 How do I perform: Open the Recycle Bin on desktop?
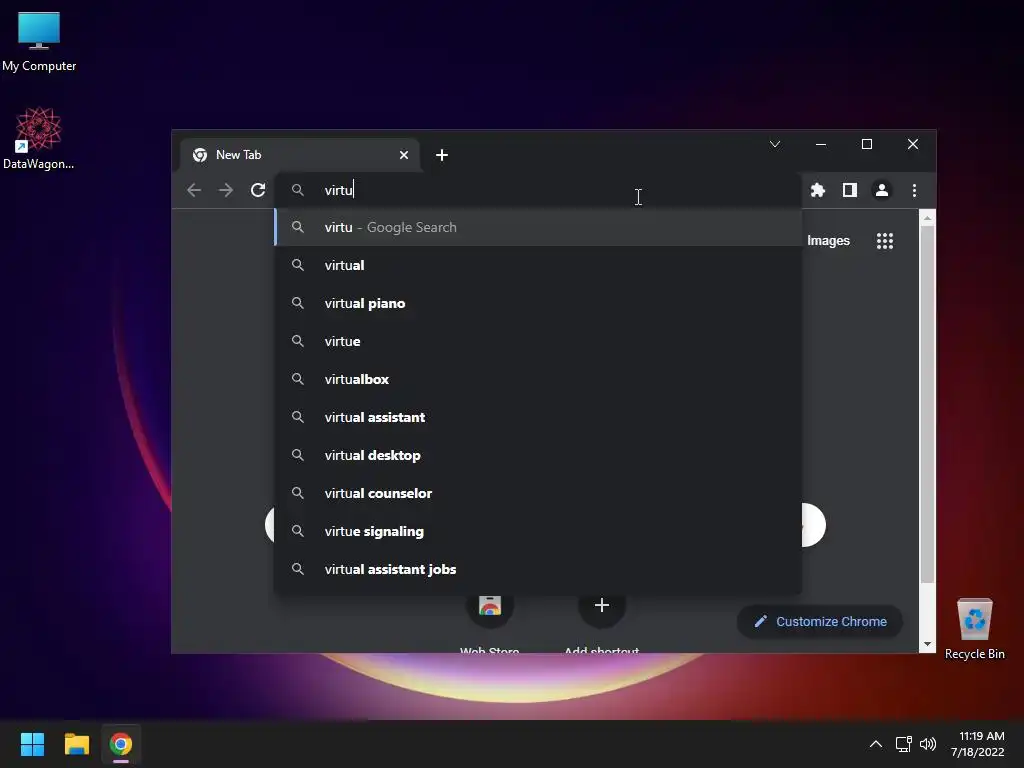pyautogui.click(x=974, y=629)
